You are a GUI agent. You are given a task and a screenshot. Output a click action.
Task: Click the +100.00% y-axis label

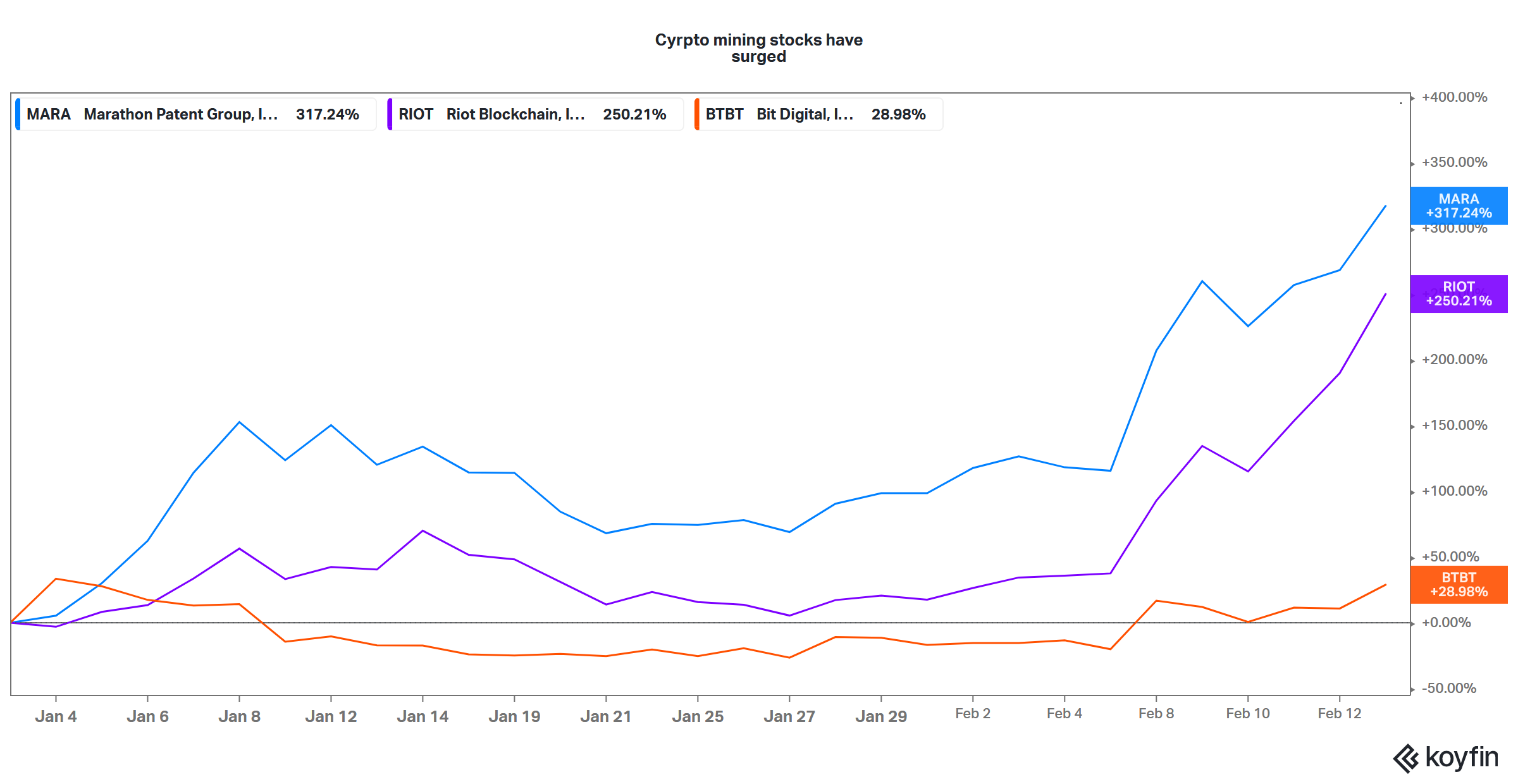click(x=1454, y=491)
